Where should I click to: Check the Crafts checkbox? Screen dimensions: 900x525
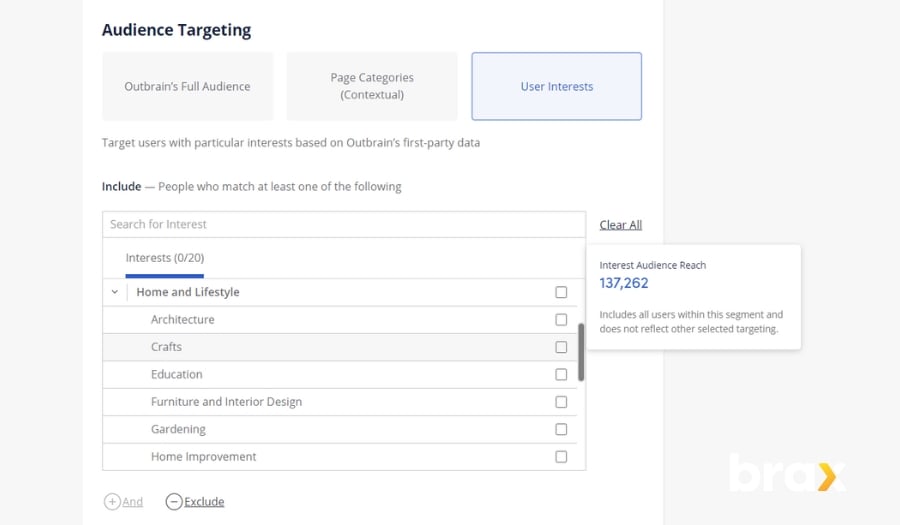561,347
